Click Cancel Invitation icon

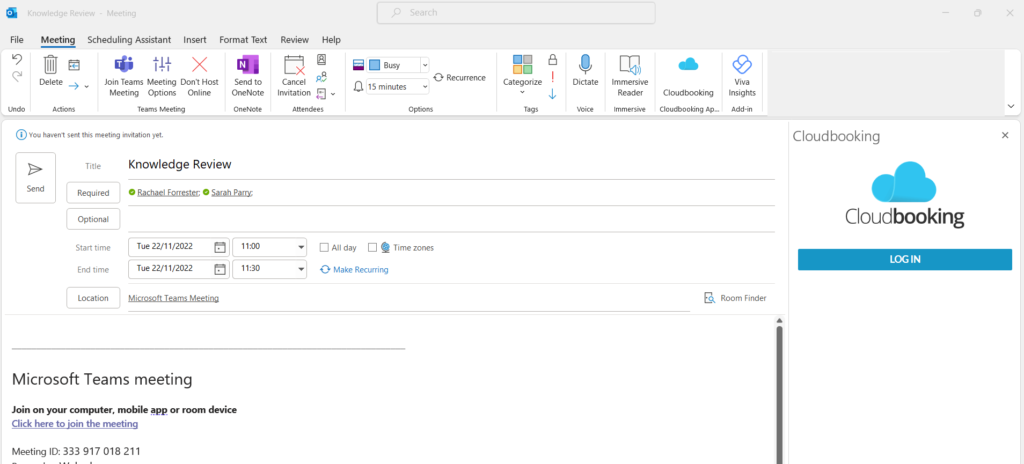(294, 76)
